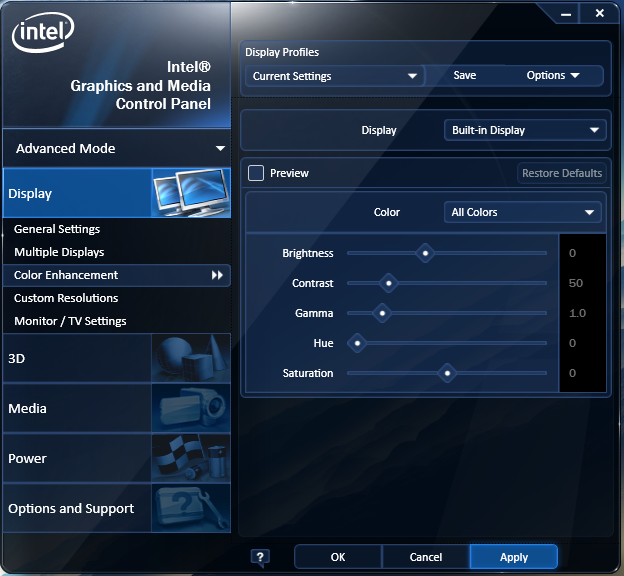Click the Color Enhancement double-arrow icon

(x=217, y=275)
